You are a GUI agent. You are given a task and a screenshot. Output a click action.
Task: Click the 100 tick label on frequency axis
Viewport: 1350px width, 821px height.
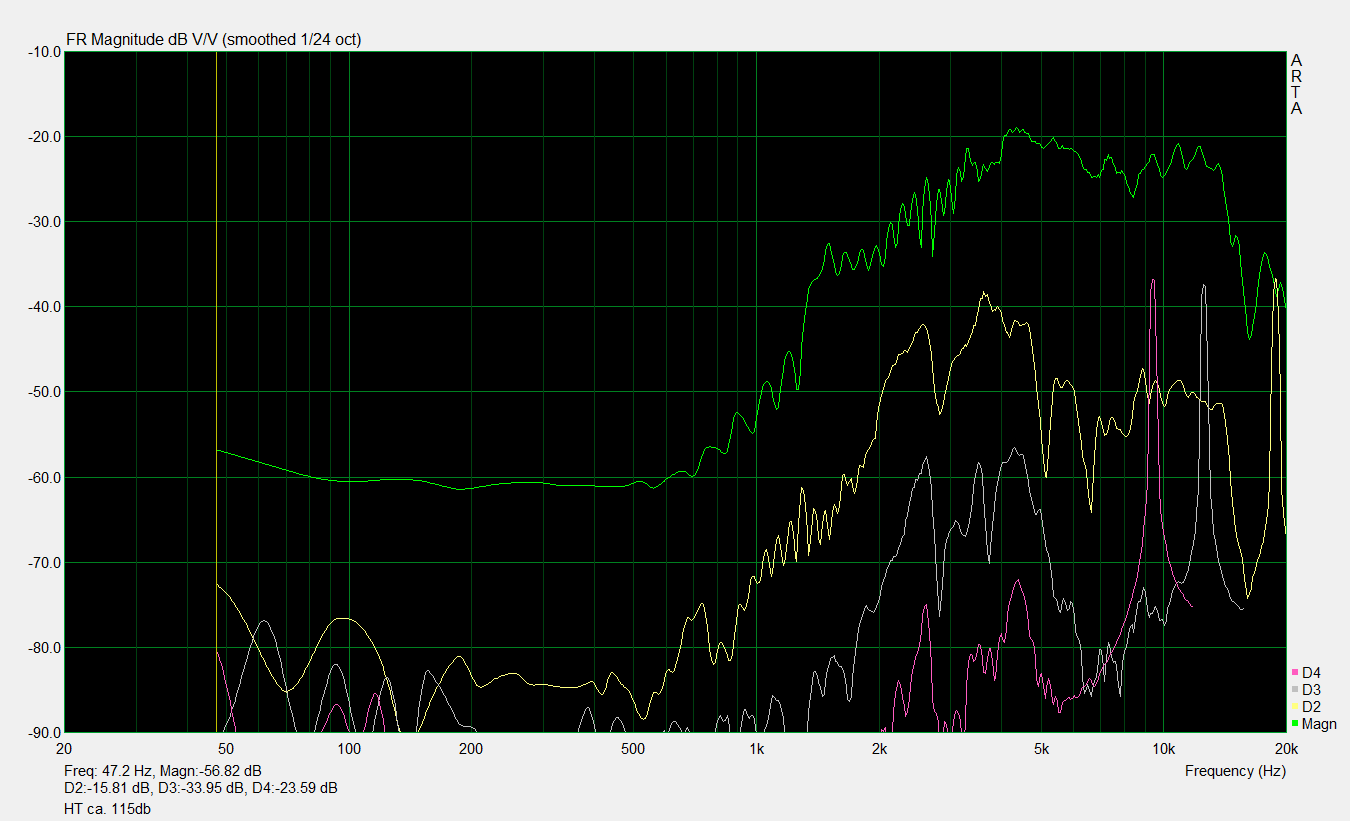click(348, 749)
